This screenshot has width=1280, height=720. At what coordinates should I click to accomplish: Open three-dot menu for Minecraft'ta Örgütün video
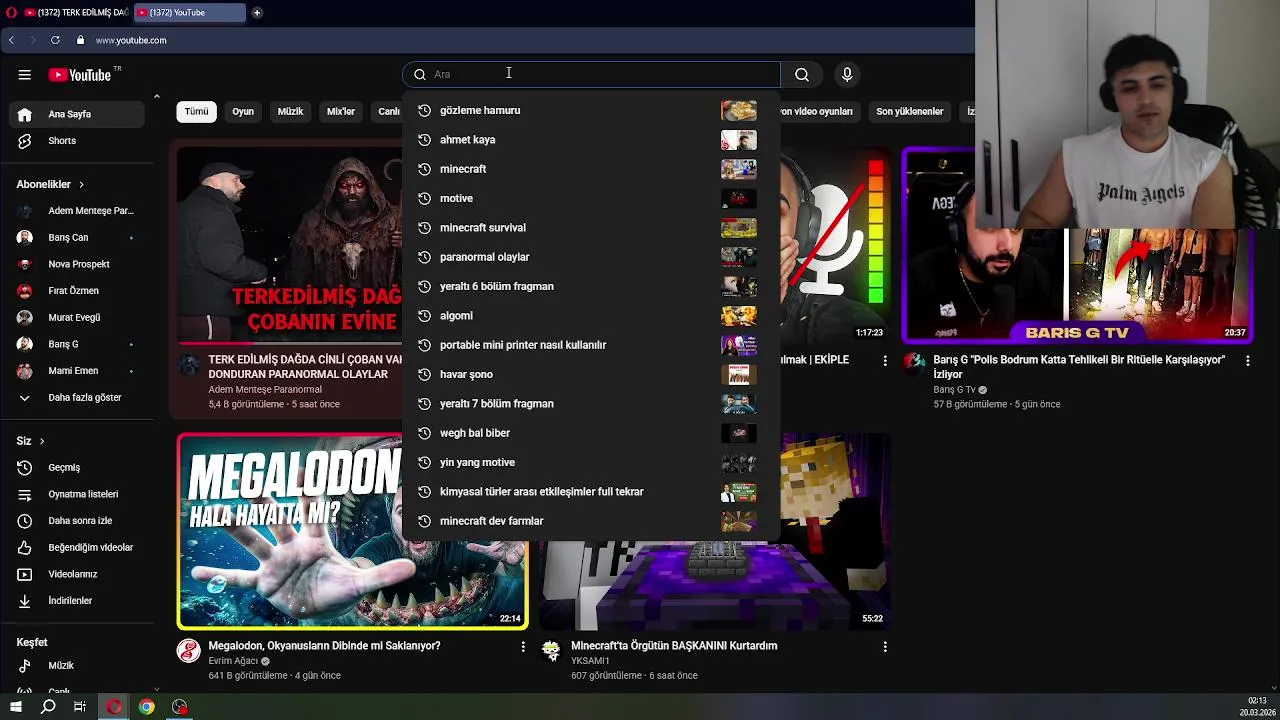(884, 647)
